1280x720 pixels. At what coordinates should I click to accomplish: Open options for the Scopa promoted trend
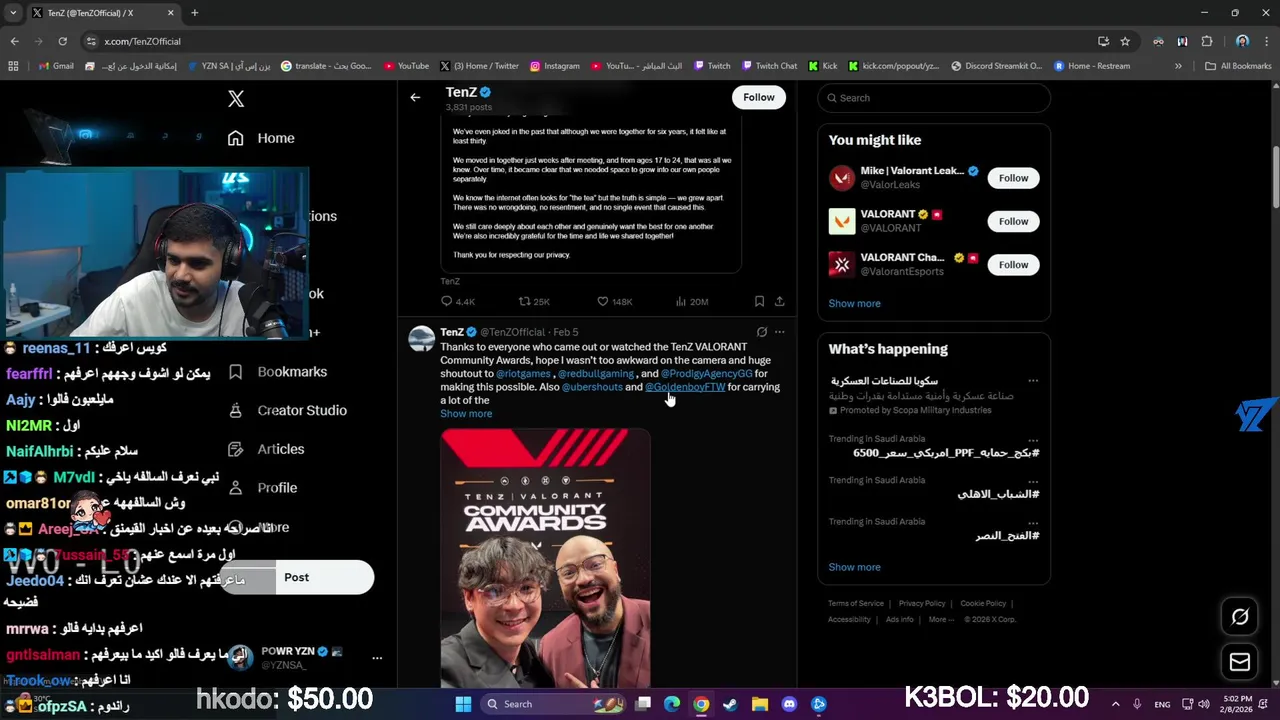[x=1033, y=381]
